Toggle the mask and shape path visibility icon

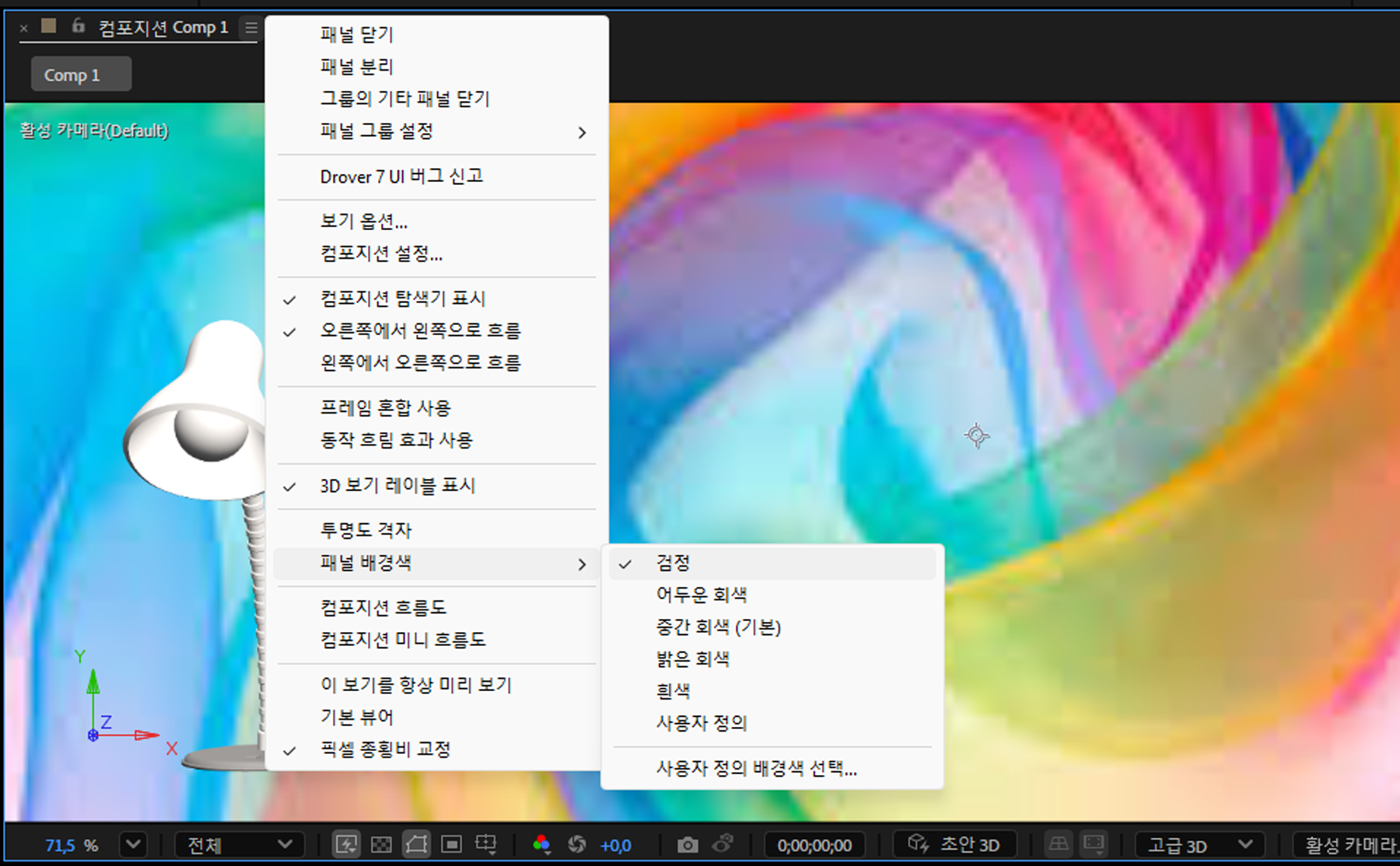[x=416, y=845]
